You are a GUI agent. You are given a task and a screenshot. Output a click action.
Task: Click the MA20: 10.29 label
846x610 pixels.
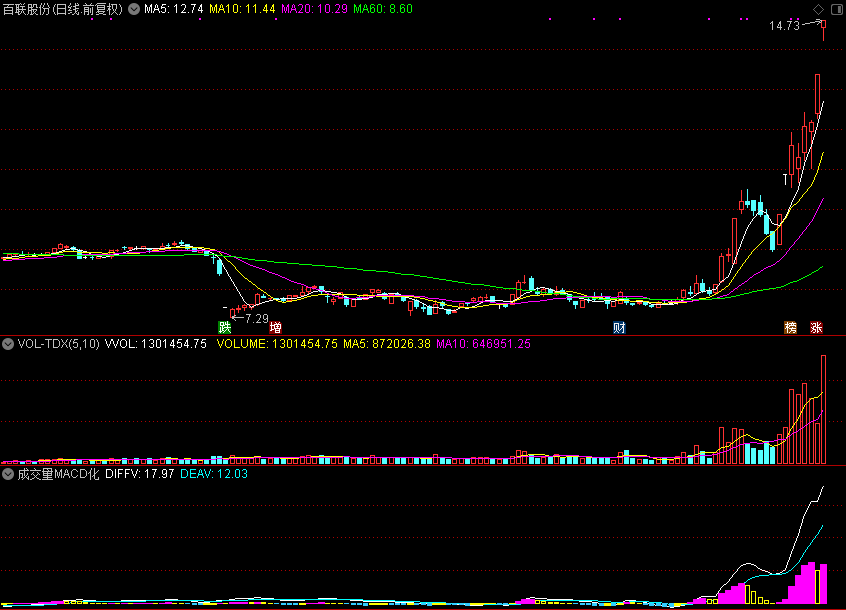(315, 9)
